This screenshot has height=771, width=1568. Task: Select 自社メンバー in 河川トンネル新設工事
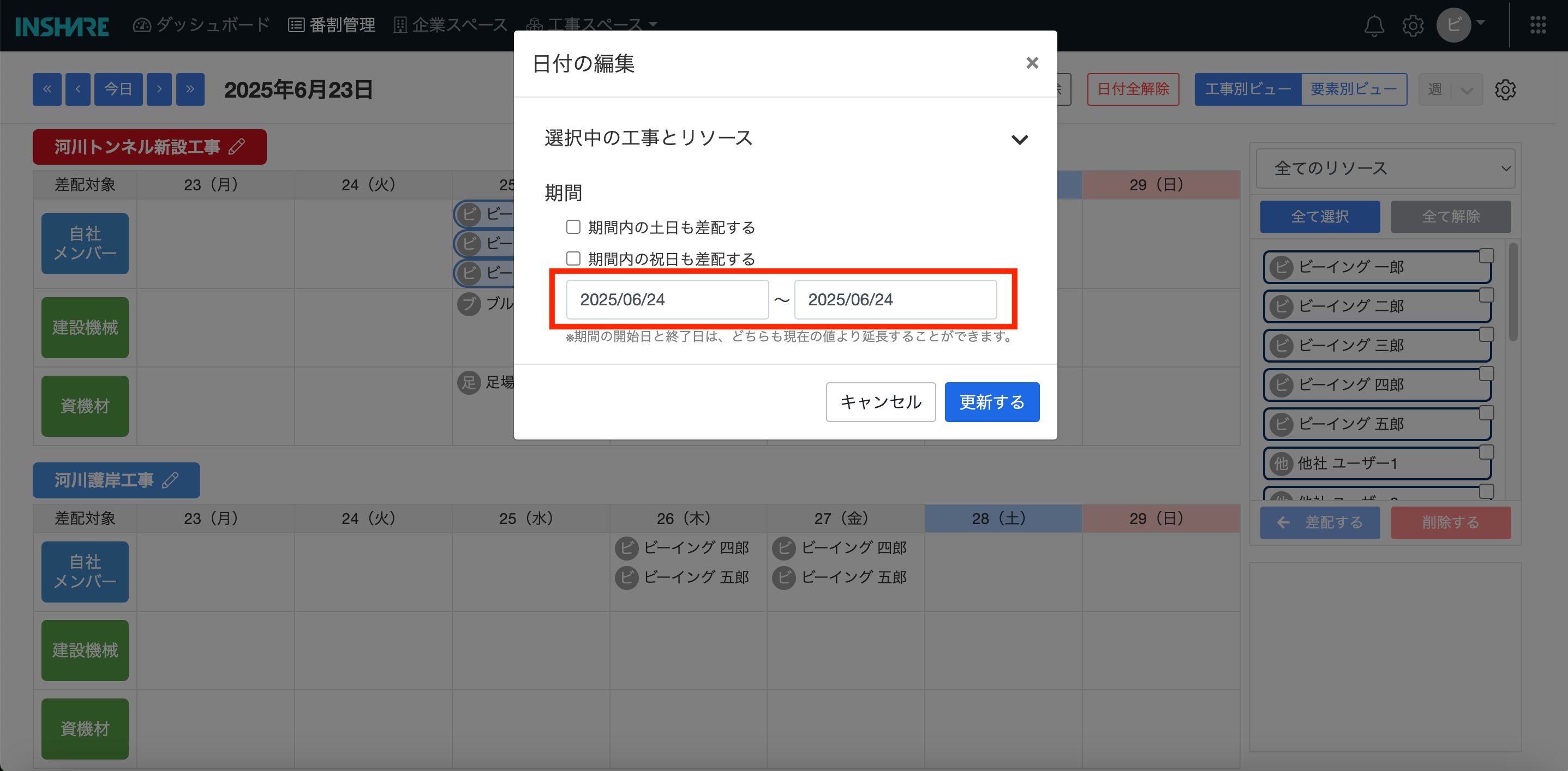[85, 243]
